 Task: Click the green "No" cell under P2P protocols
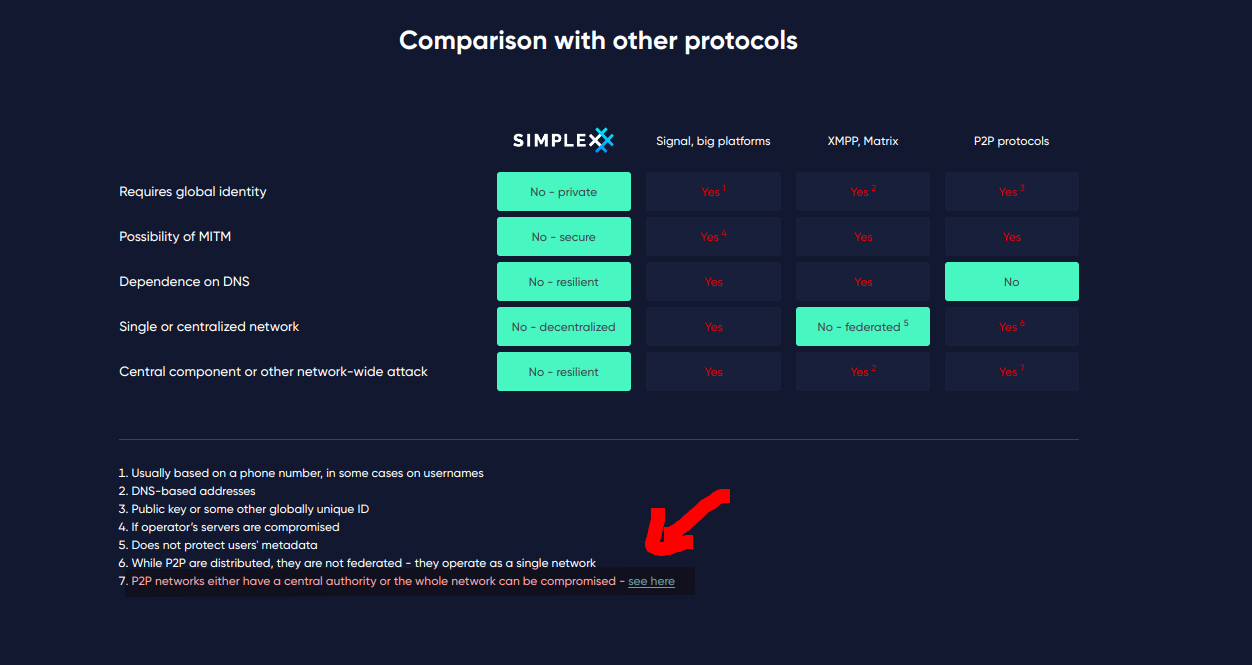point(1011,282)
